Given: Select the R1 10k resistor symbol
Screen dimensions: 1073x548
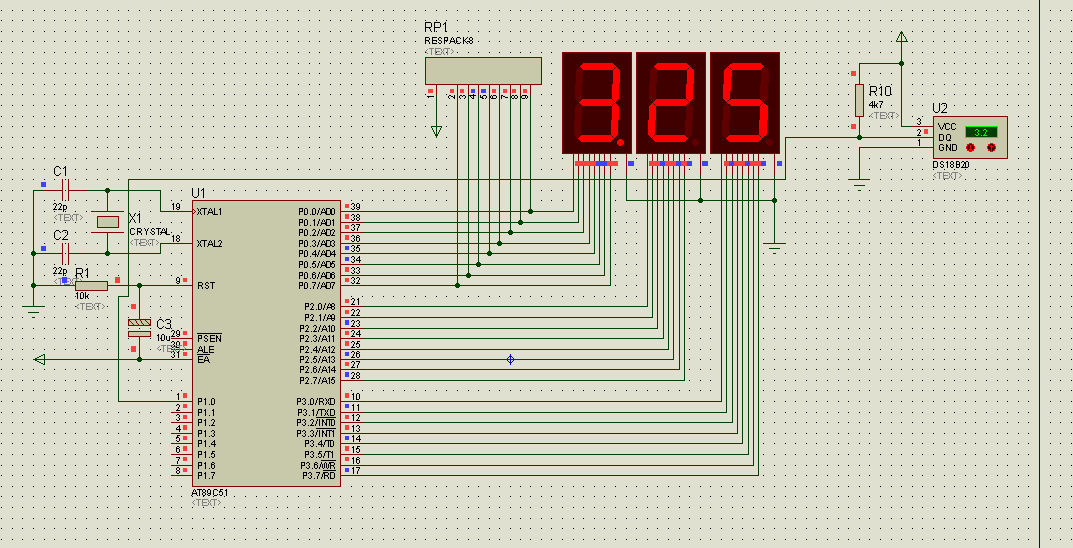Looking at the screenshot, I should [91, 285].
